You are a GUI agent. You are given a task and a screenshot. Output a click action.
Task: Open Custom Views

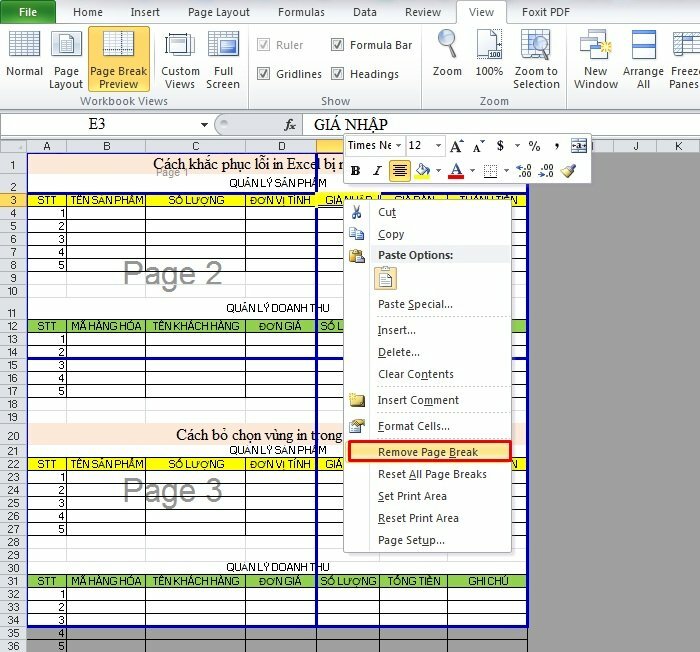(x=180, y=58)
